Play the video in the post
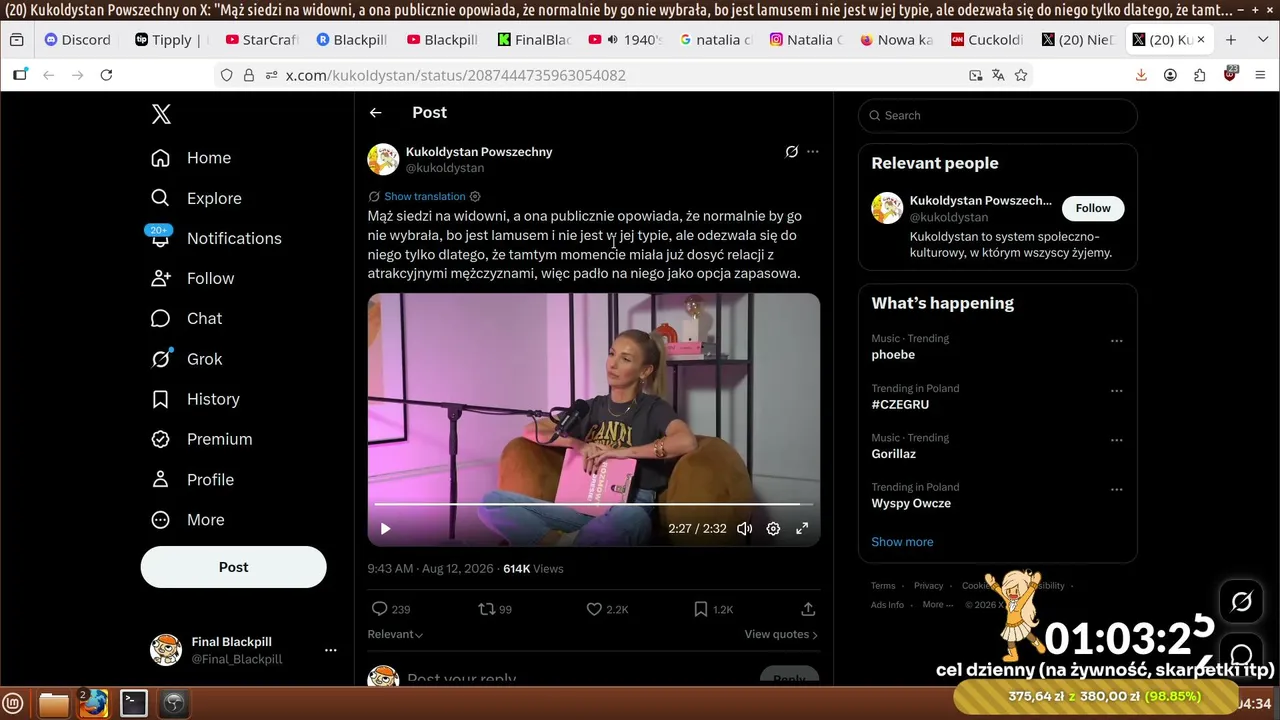 coord(385,529)
